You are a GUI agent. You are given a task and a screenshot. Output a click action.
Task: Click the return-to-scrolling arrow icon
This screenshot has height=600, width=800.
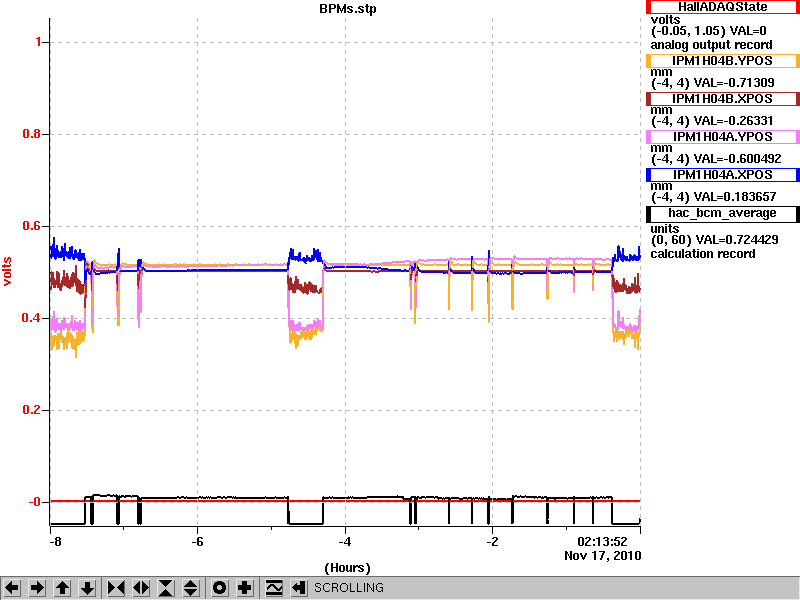tap(299, 588)
